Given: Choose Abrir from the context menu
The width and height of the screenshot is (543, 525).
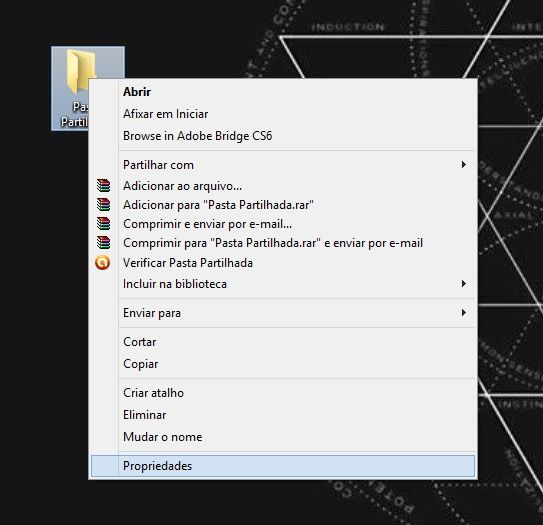Looking at the screenshot, I should tap(283, 92).
